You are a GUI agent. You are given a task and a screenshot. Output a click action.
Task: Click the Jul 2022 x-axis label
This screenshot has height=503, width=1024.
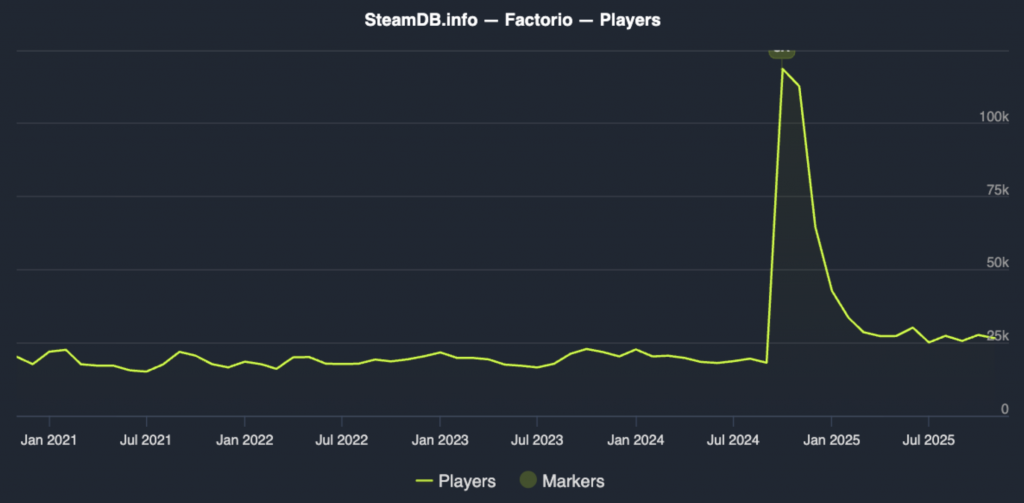point(341,439)
